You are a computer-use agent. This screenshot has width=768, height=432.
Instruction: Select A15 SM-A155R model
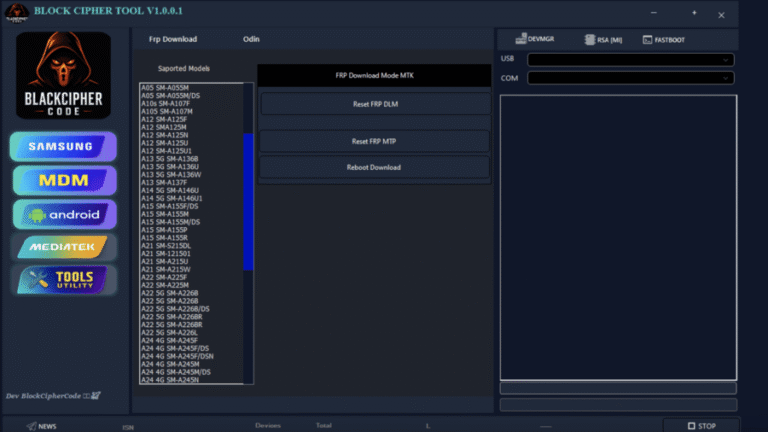[165, 238]
